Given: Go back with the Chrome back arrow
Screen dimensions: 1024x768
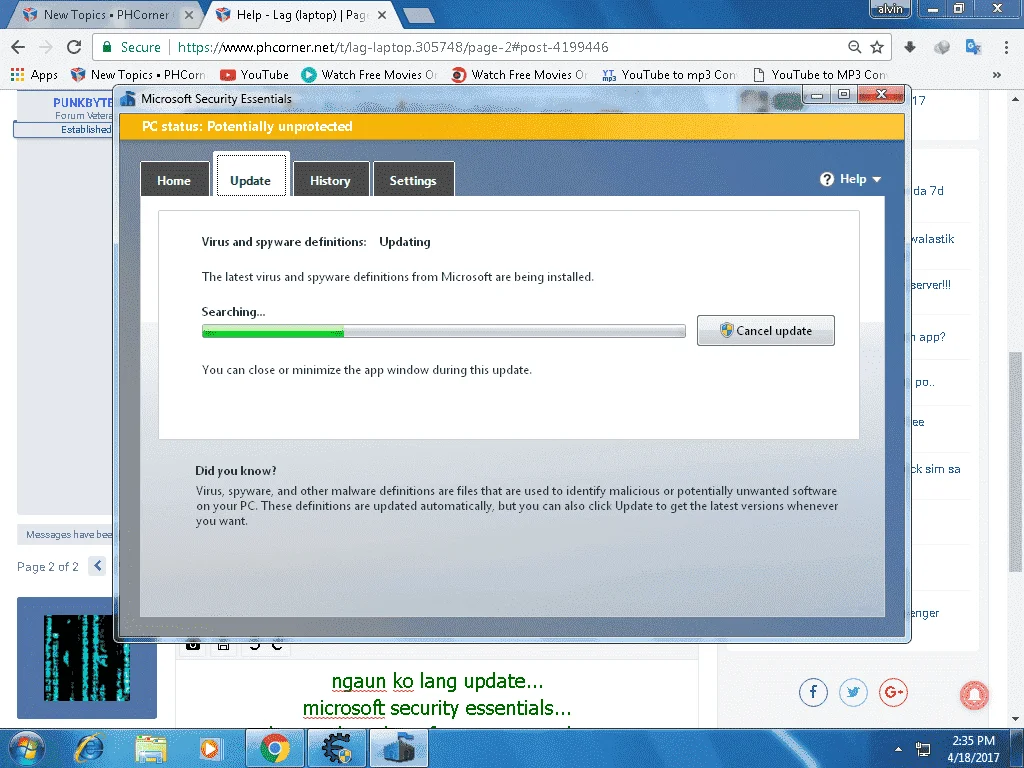Looking at the screenshot, I should click(18, 47).
